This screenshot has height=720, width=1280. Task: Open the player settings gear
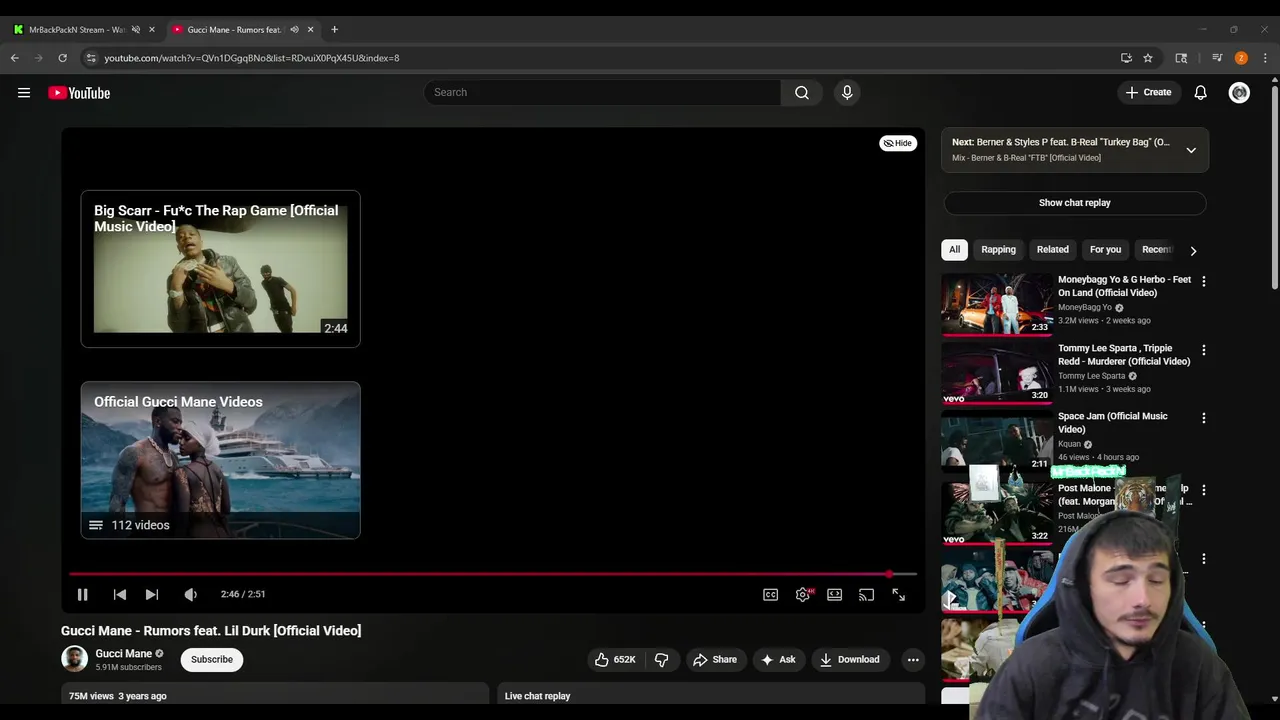[803, 595]
